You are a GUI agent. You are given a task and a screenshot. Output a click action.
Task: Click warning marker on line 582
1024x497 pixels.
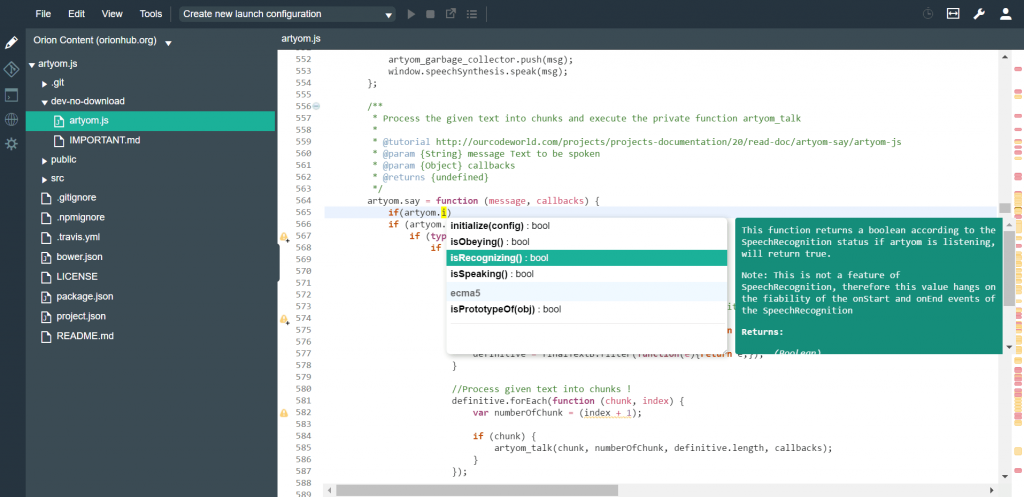coord(284,413)
